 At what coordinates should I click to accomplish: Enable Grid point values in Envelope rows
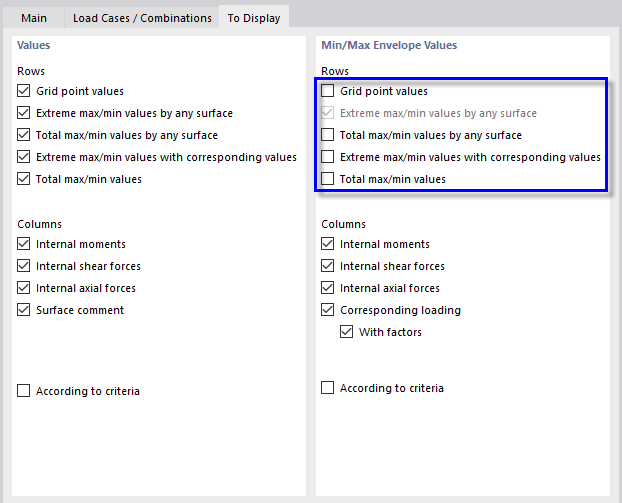point(328,91)
